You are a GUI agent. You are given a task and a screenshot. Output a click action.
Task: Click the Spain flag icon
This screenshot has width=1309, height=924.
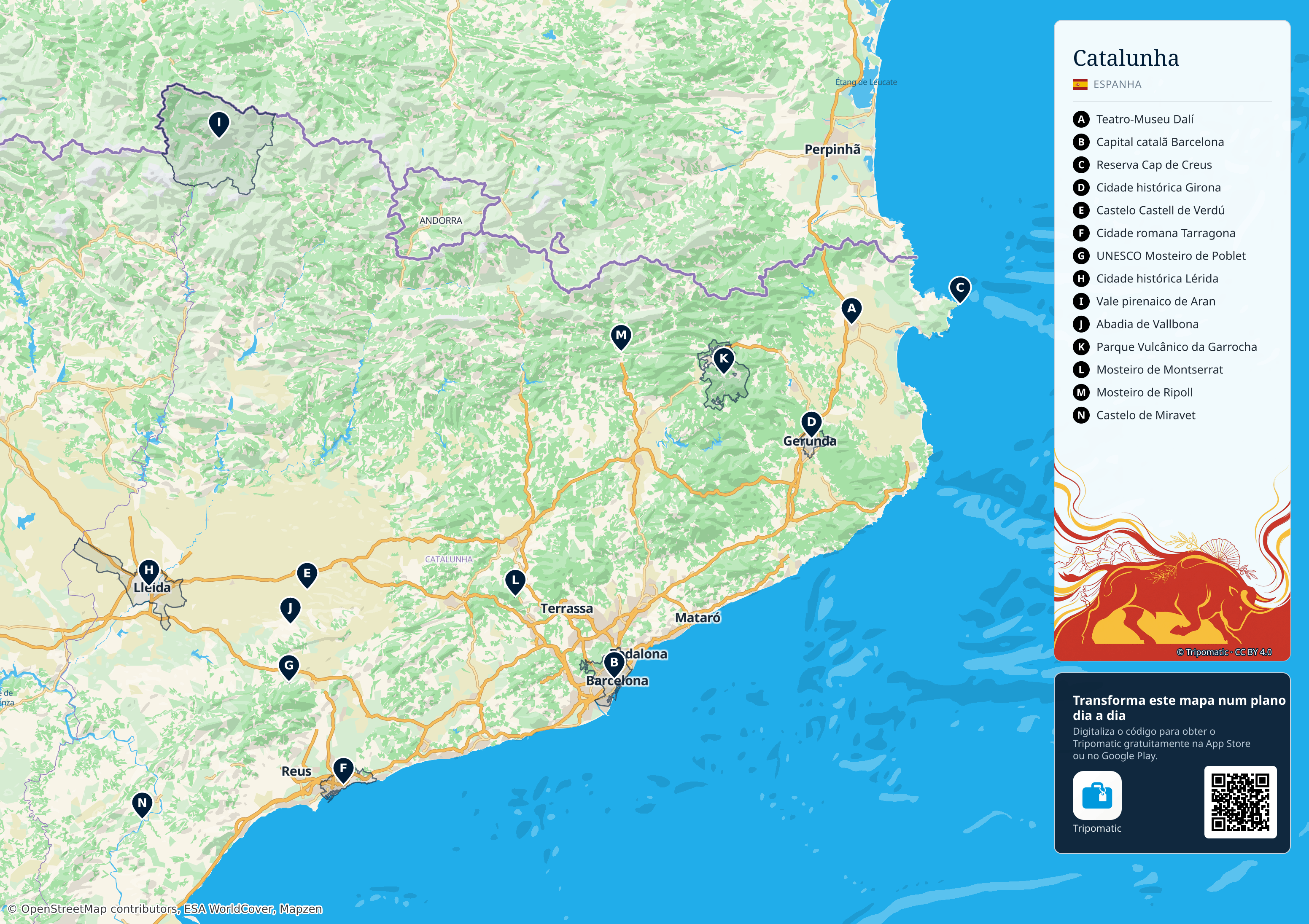(x=1080, y=84)
